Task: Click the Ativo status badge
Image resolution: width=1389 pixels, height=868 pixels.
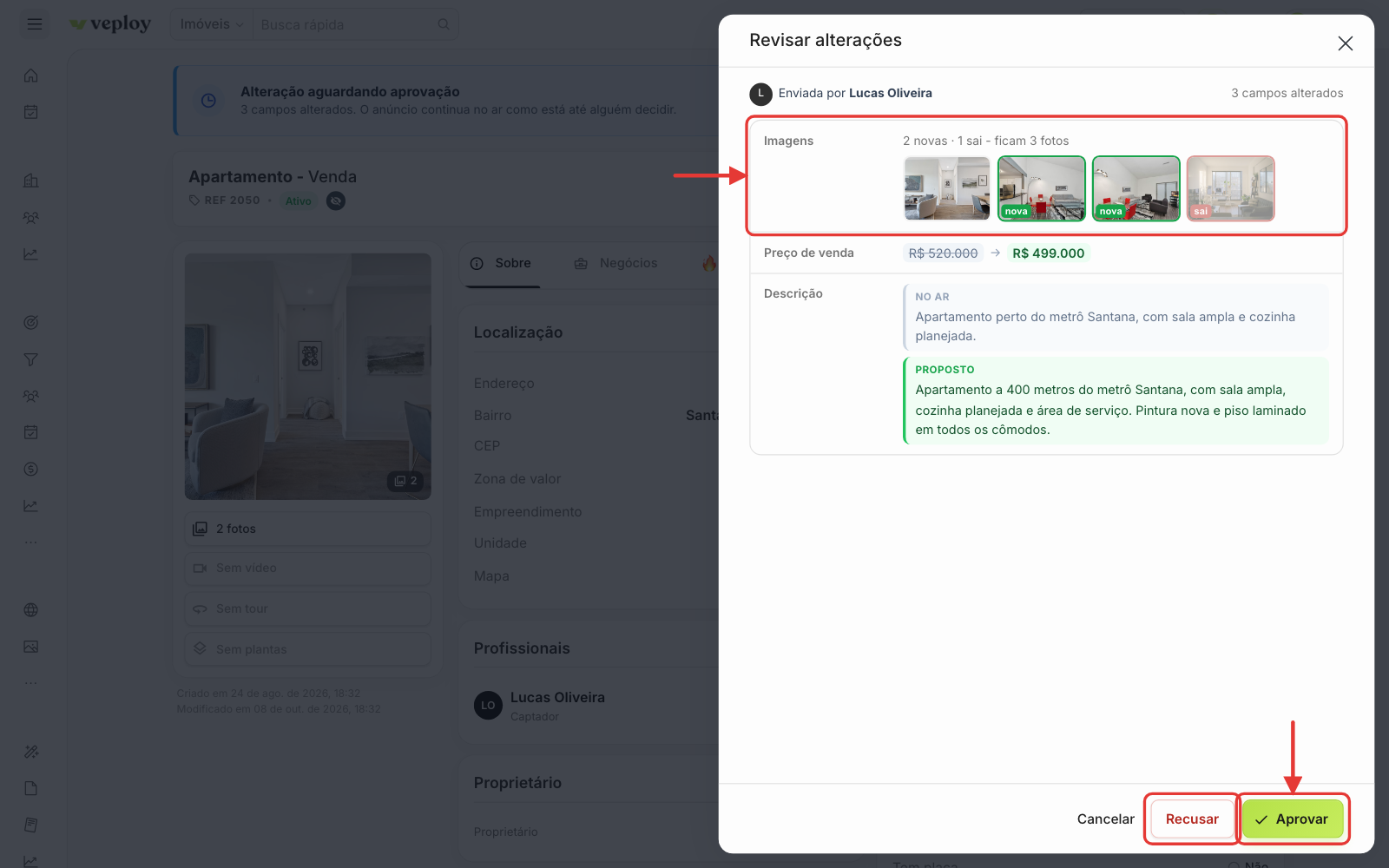Action: (x=298, y=201)
